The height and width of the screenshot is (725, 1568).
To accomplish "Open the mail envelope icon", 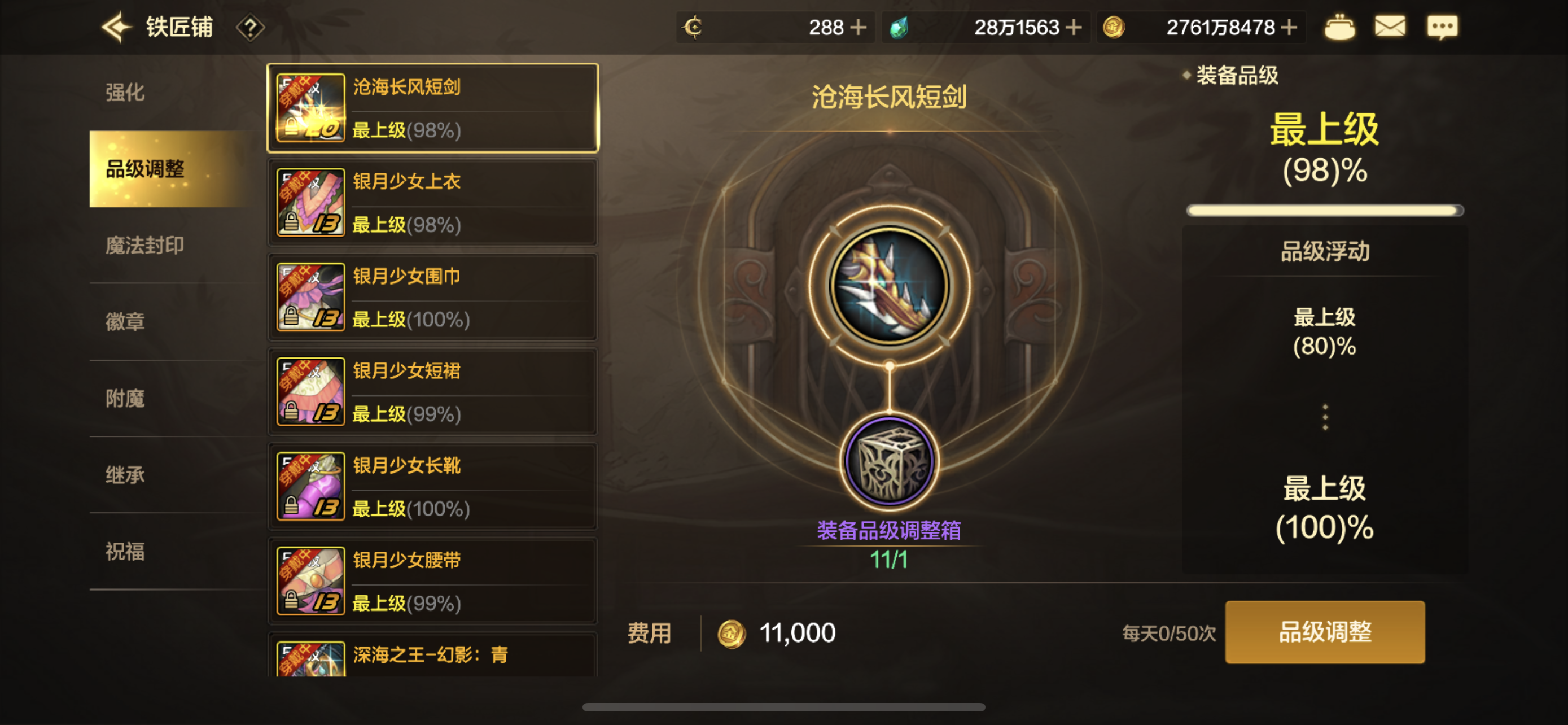I will [x=1390, y=27].
